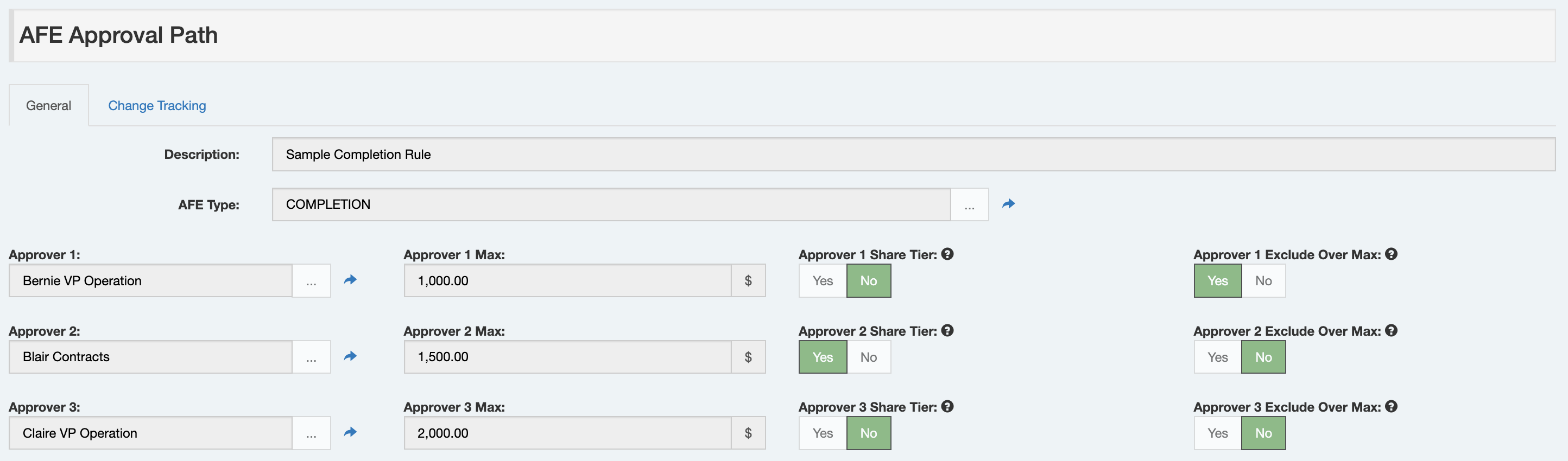The width and height of the screenshot is (1568, 461).
Task: Show help for Approver 1 Share Tier
Action: tap(947, 254)
